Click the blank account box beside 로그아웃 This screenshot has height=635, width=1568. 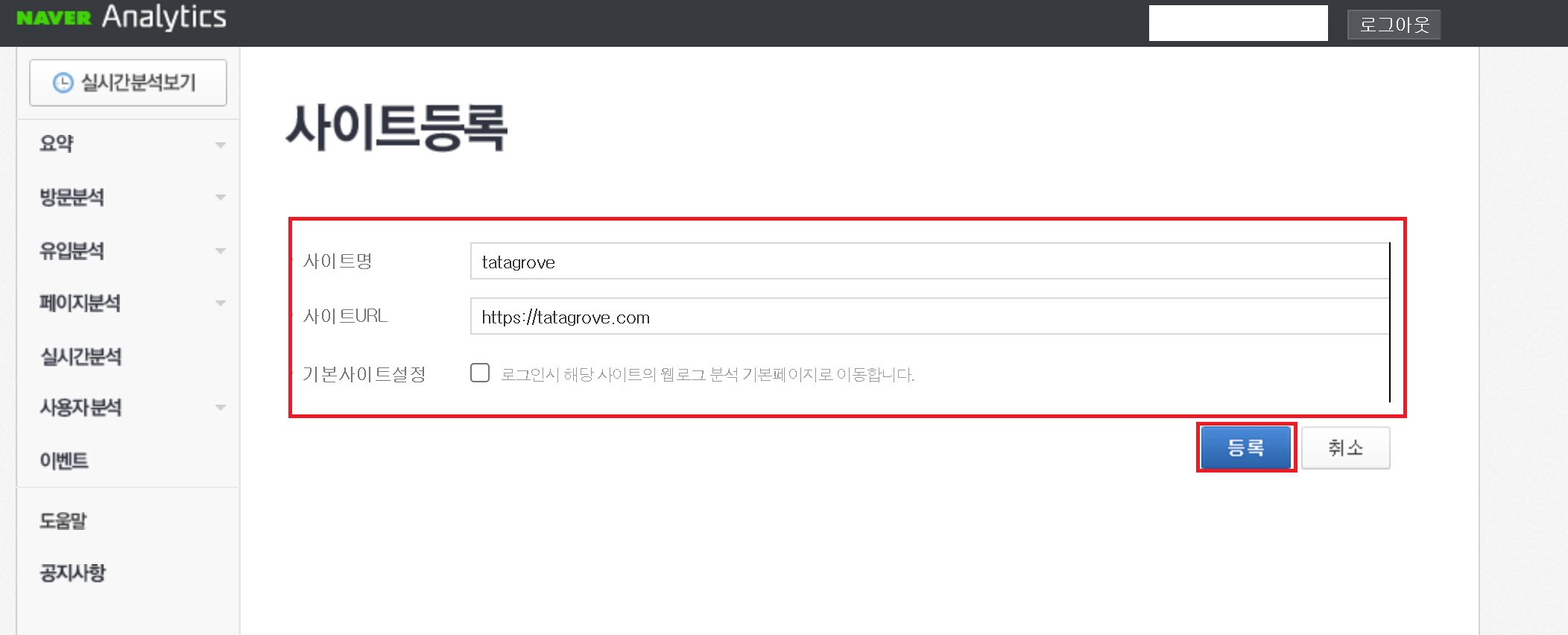click(x=1238, y=23)
